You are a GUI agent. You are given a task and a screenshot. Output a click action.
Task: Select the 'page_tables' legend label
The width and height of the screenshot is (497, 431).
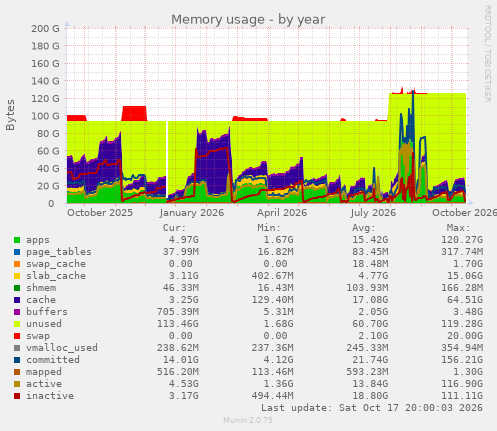coord(59,252)
